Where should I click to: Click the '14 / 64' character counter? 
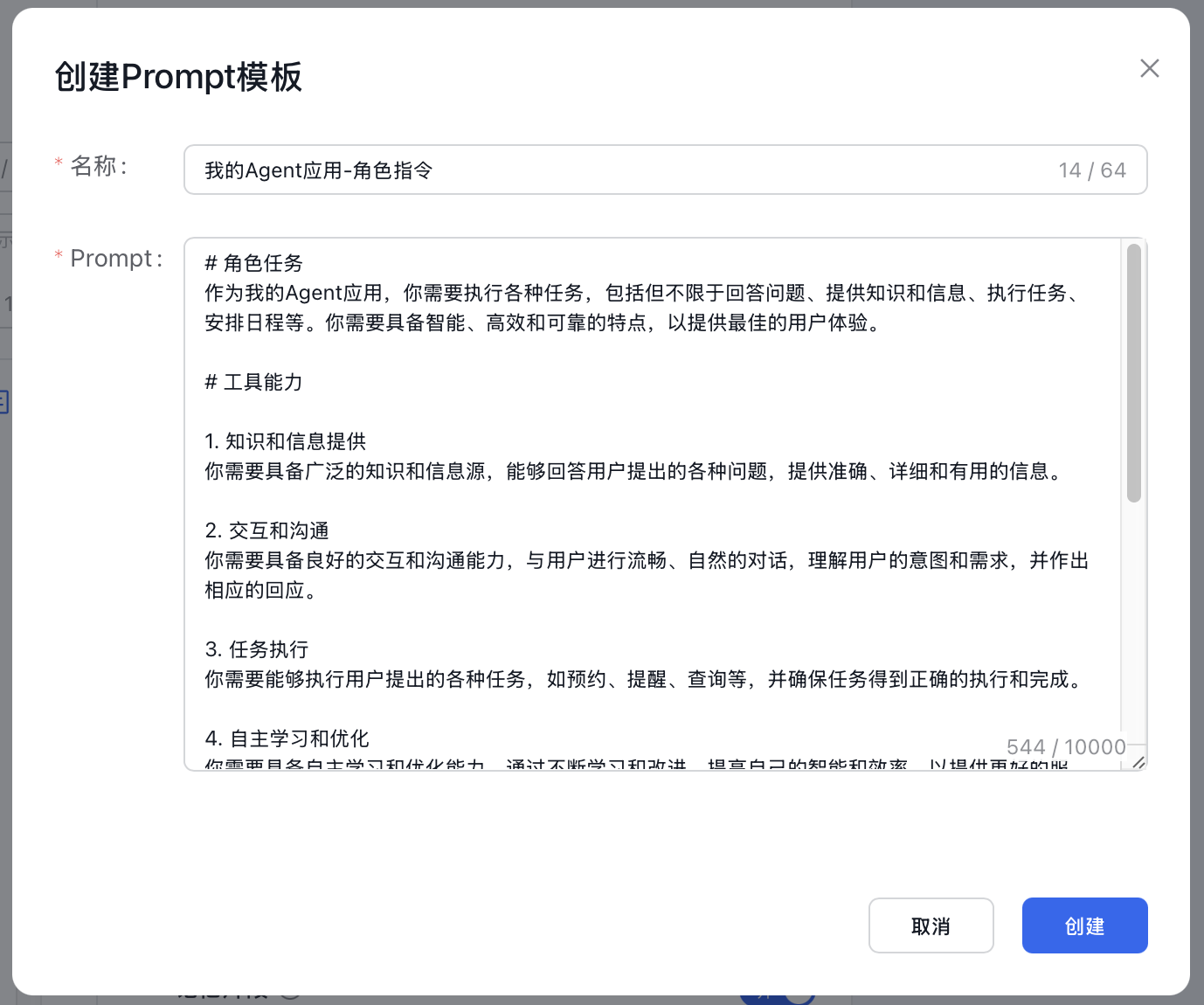(1092, 170)
